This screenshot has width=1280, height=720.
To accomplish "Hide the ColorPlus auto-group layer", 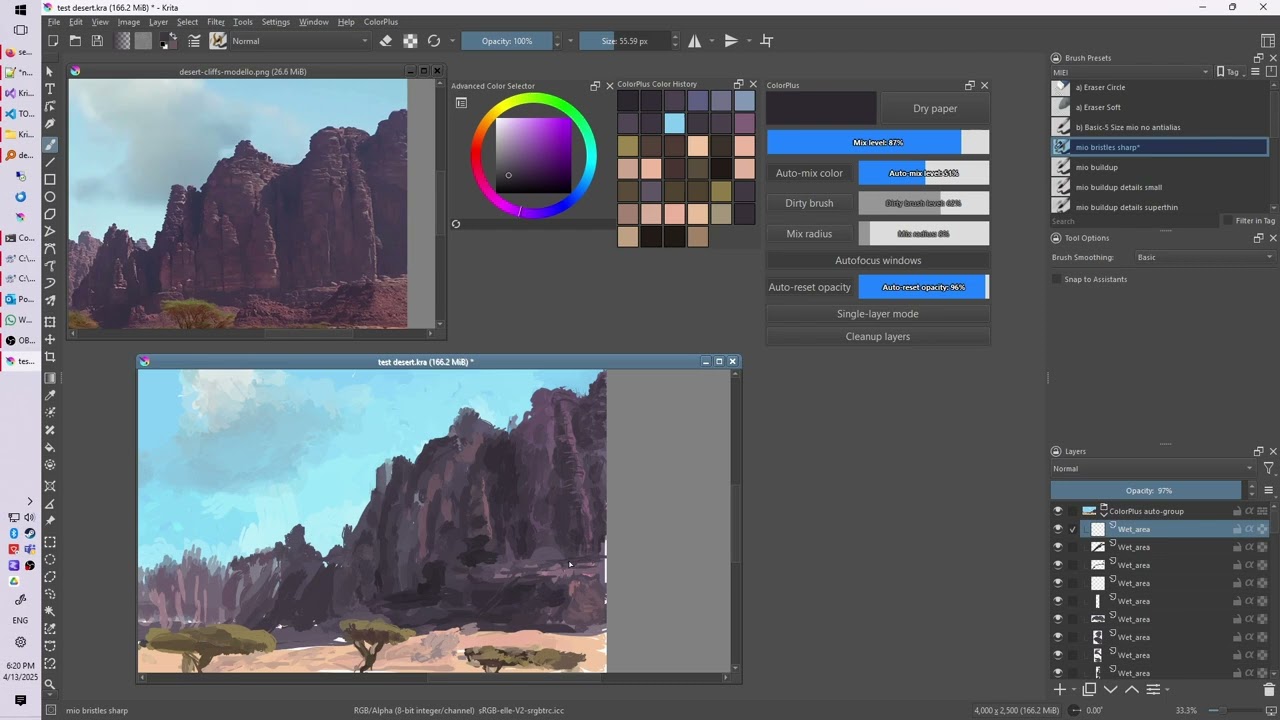I will tap(1058, 511).
